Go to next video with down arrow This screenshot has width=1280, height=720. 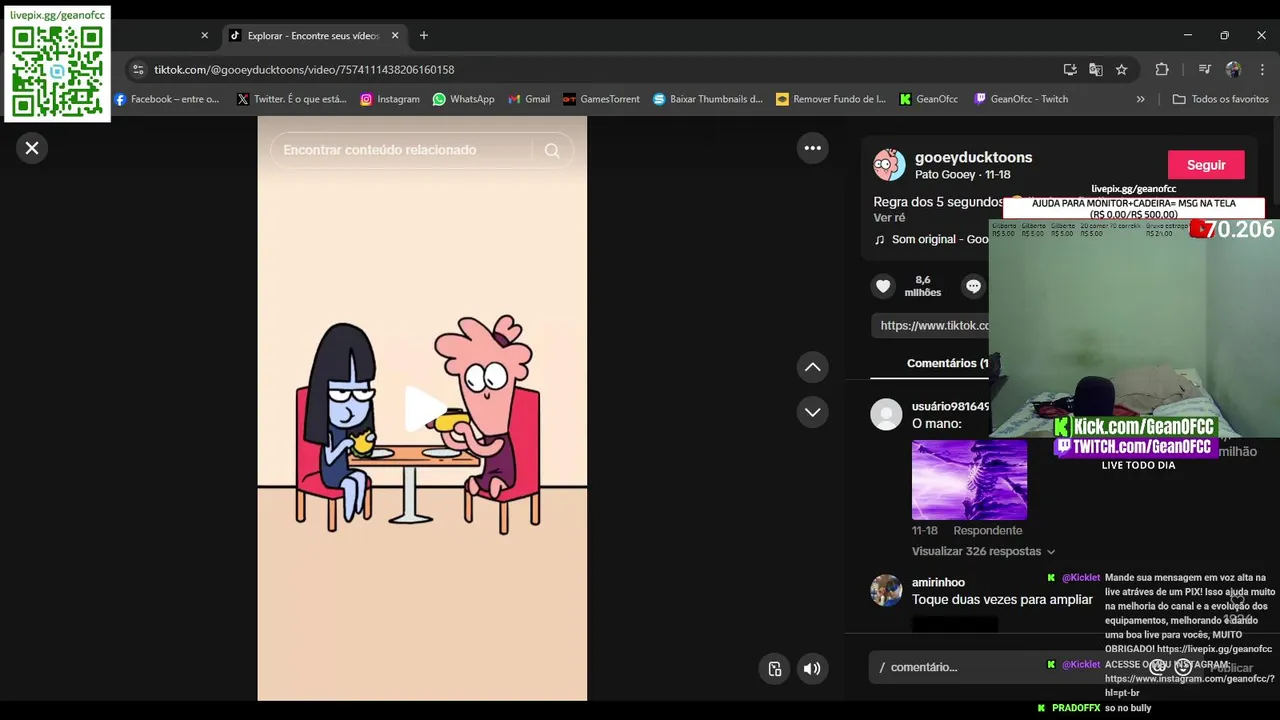pos(813,412)
